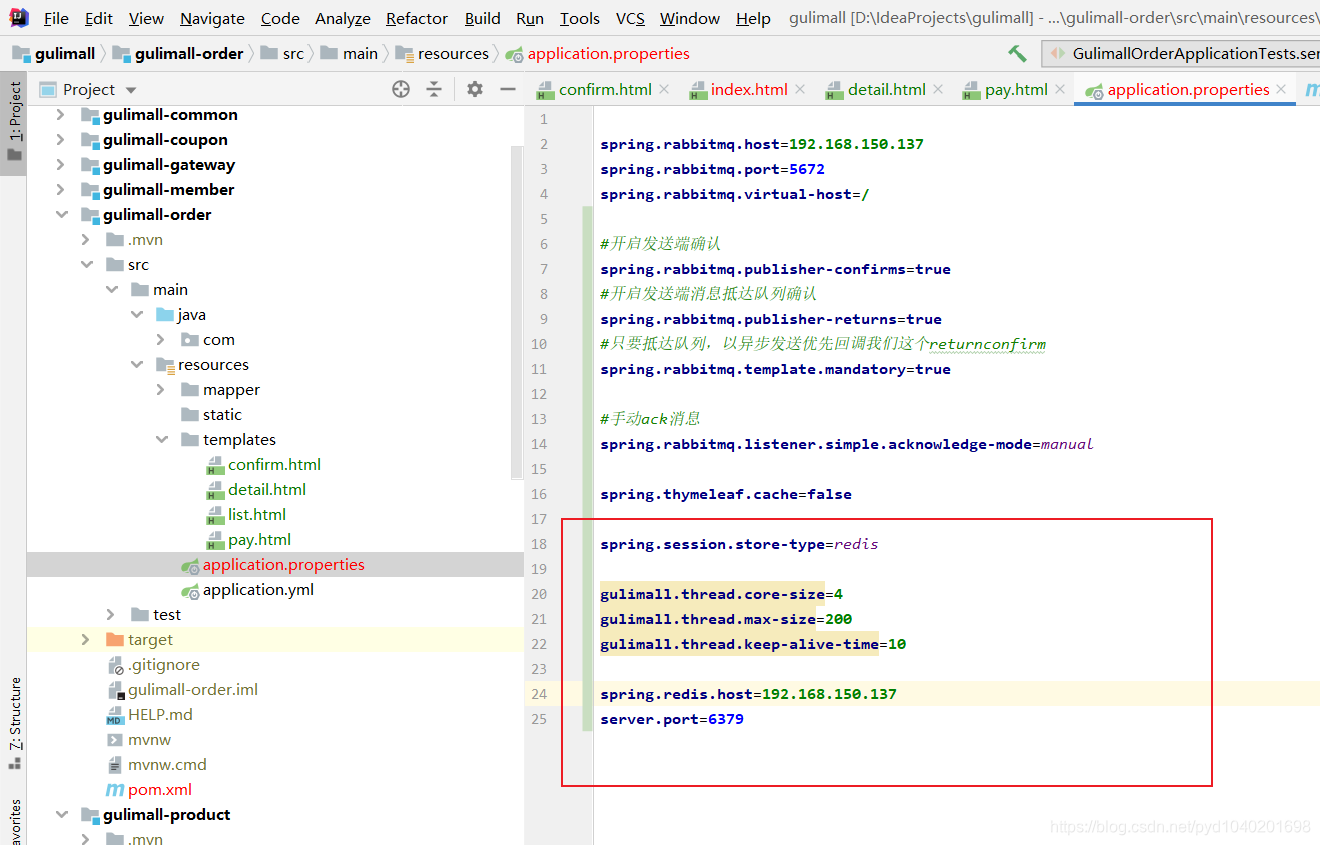Click gulimall-order breadcrumb
The width and height of the screenshot is (1320, 845).
coord(177,53)
